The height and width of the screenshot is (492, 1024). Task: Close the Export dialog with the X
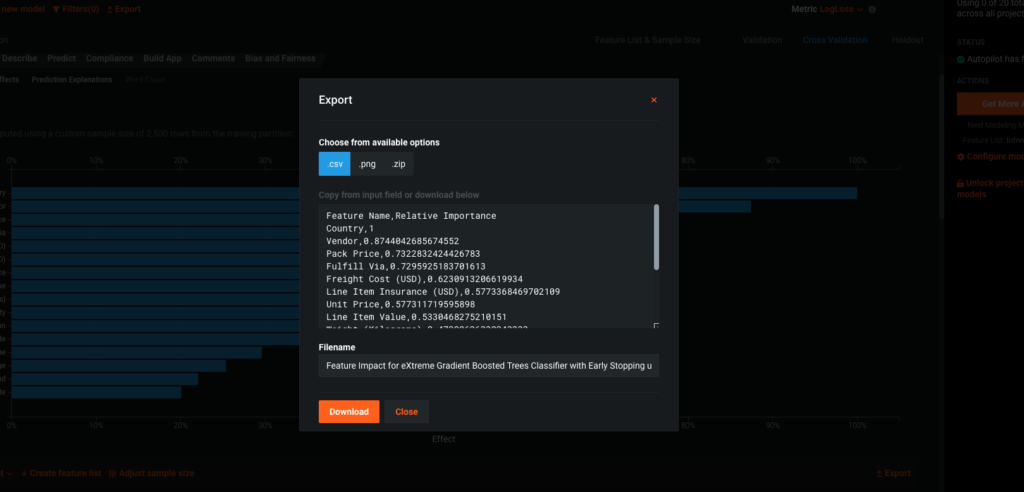coord(654,100)
